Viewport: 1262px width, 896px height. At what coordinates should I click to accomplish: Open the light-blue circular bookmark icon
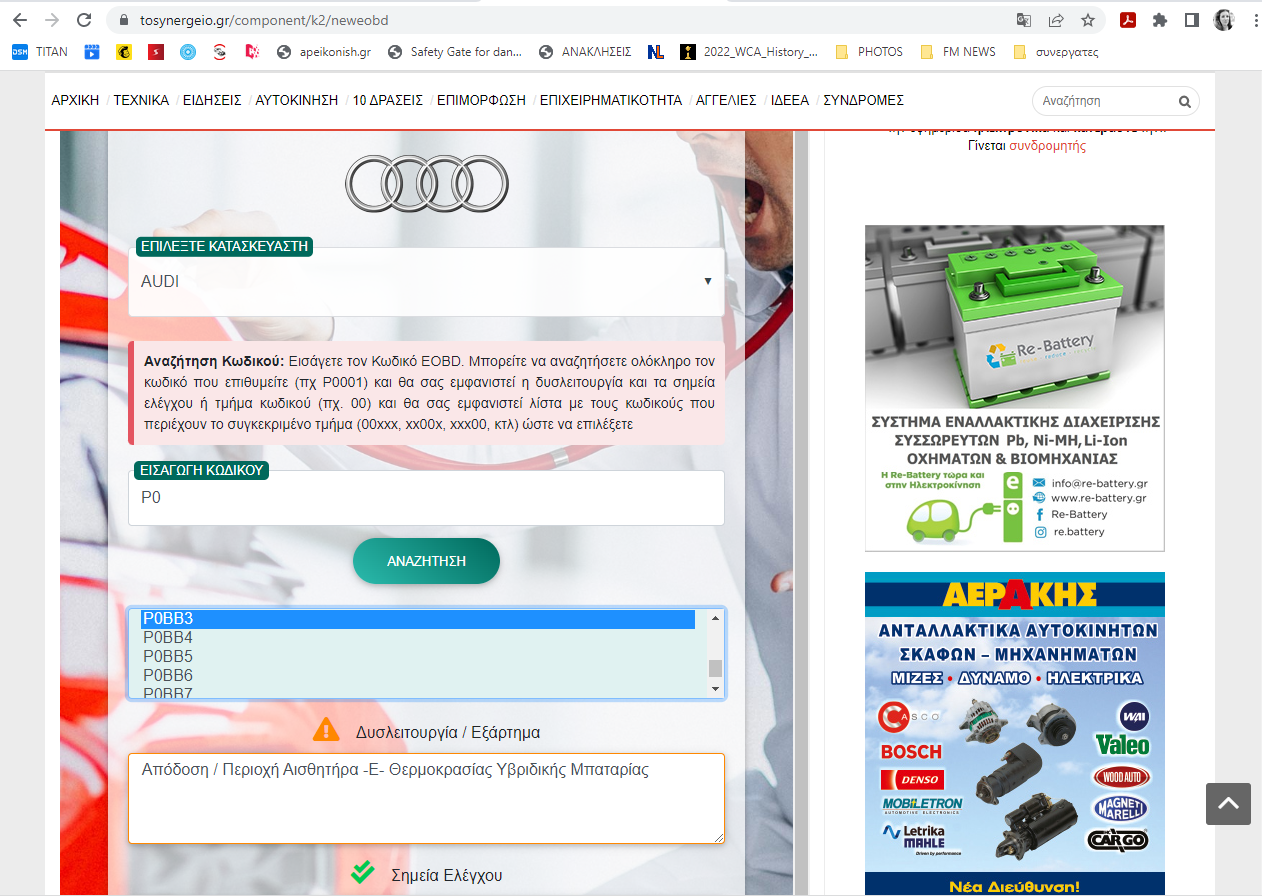(188, 52)
